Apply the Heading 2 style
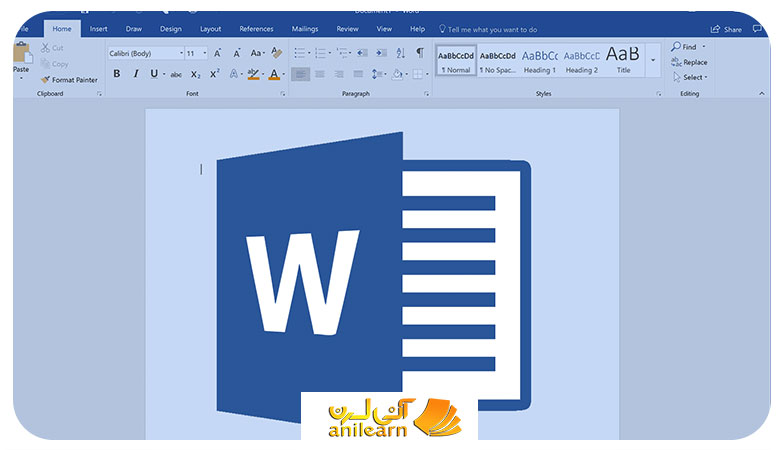The width and height of the screenshot is (784, 450). 582,60
